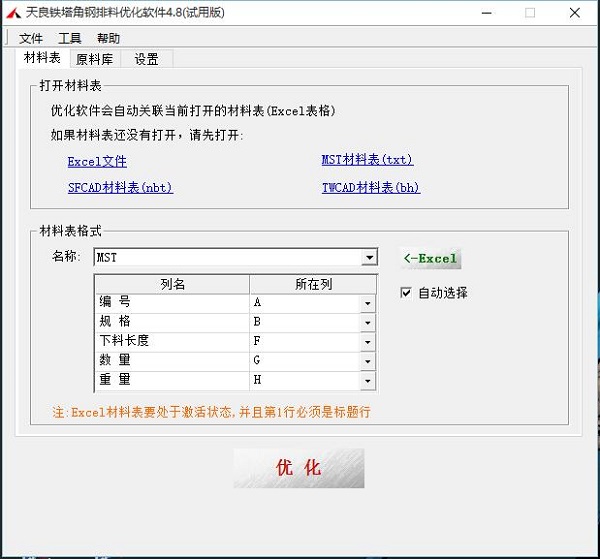Screen dimensions: 600x559
Task: Open the SFCAD材料表(nbt) link
Action: point(121,187)
